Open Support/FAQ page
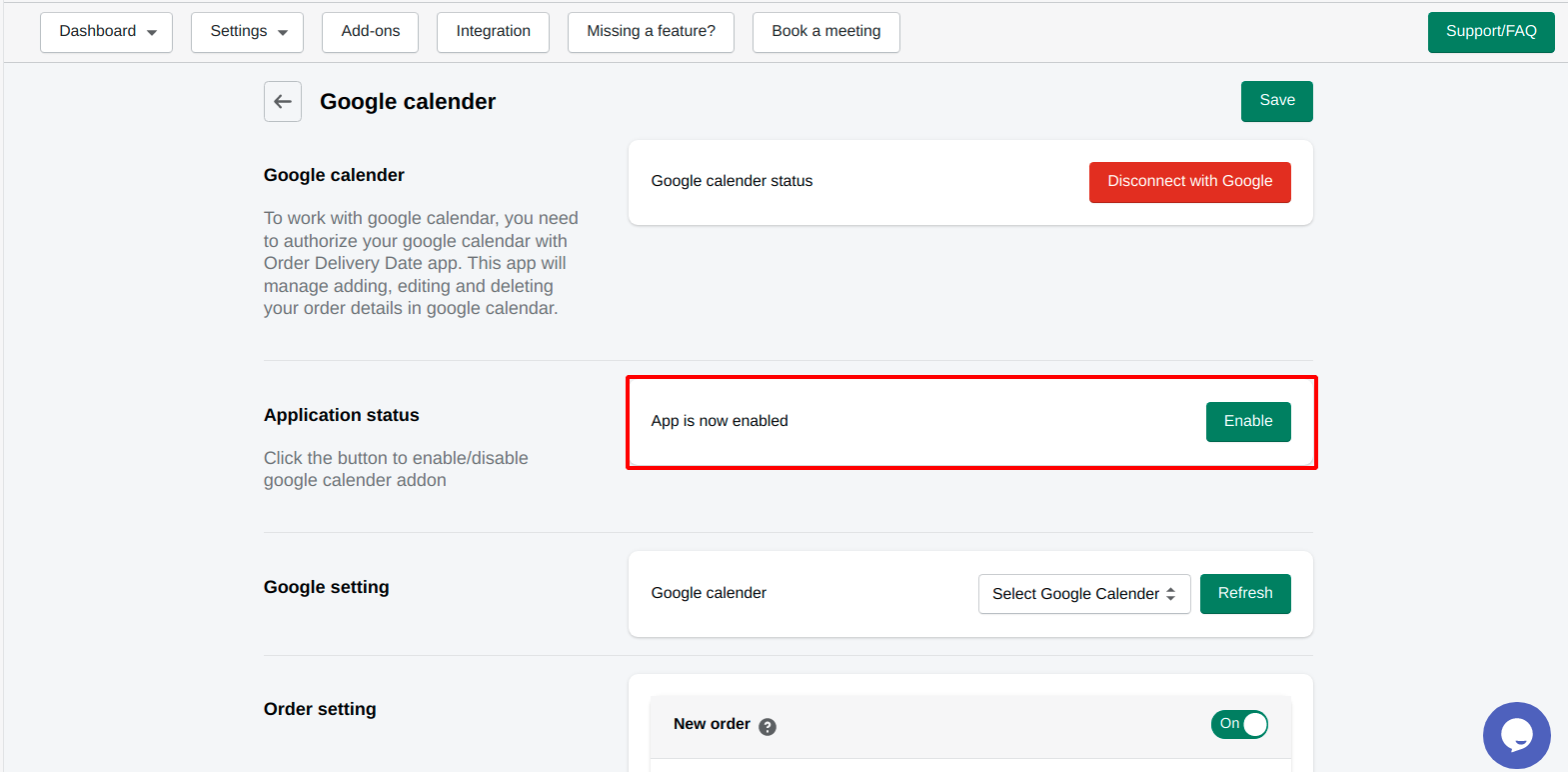 point(1491,32)
